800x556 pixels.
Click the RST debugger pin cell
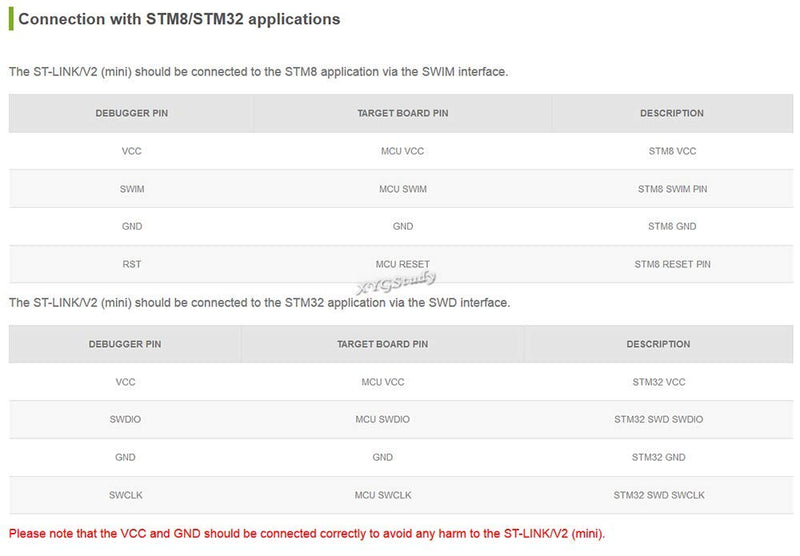(132, 264)
